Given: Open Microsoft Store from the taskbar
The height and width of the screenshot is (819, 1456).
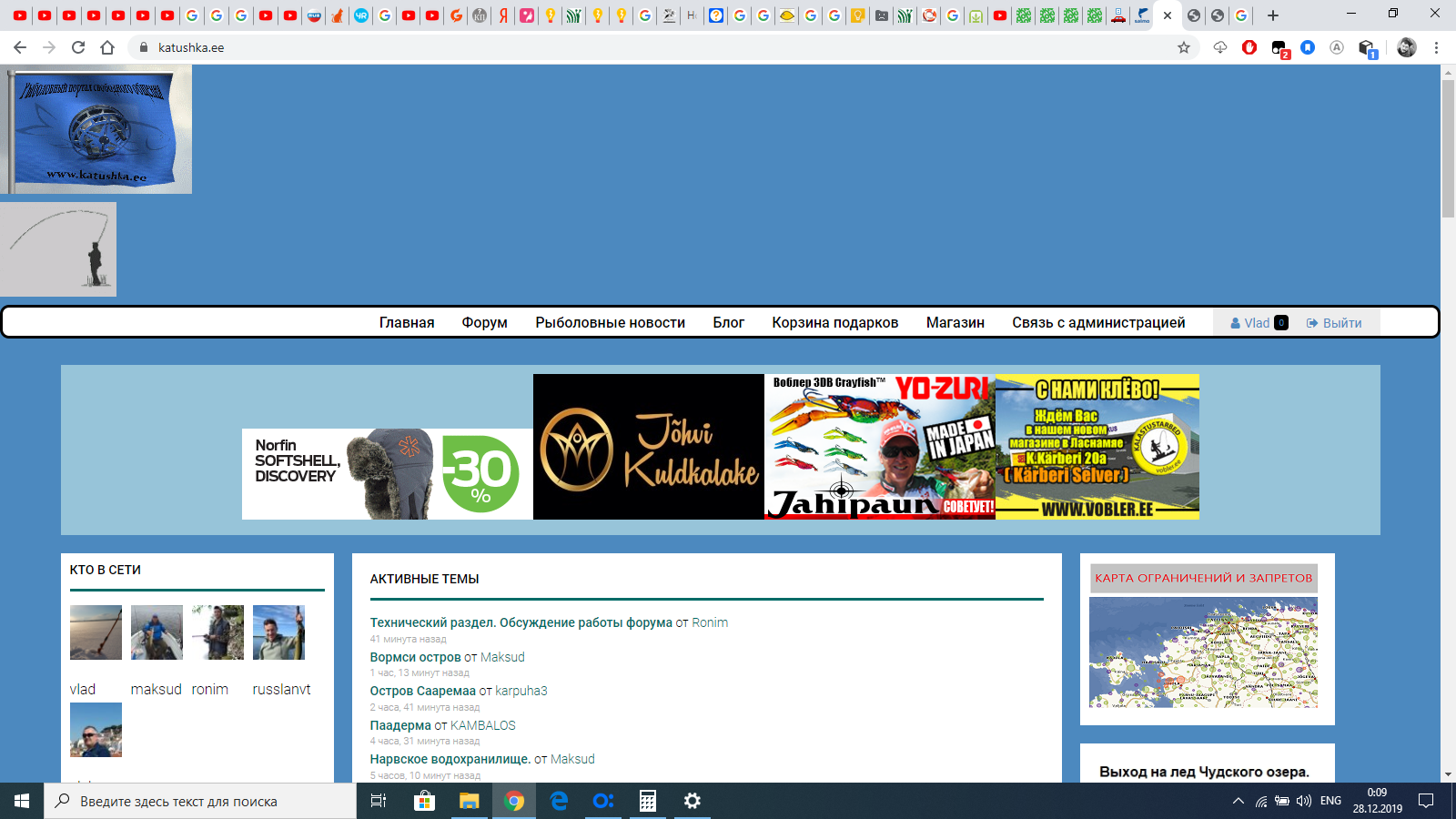Looking at the screenshot, I should tap(424, 801).
